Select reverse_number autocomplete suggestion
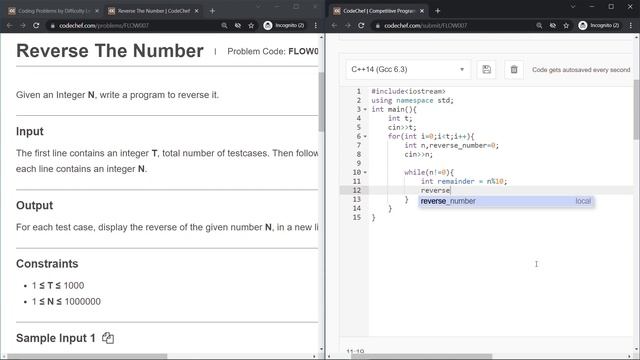Image resolution: width=640 pixels, height=360 pixels. pyautogui.click(x=506, y=201)
